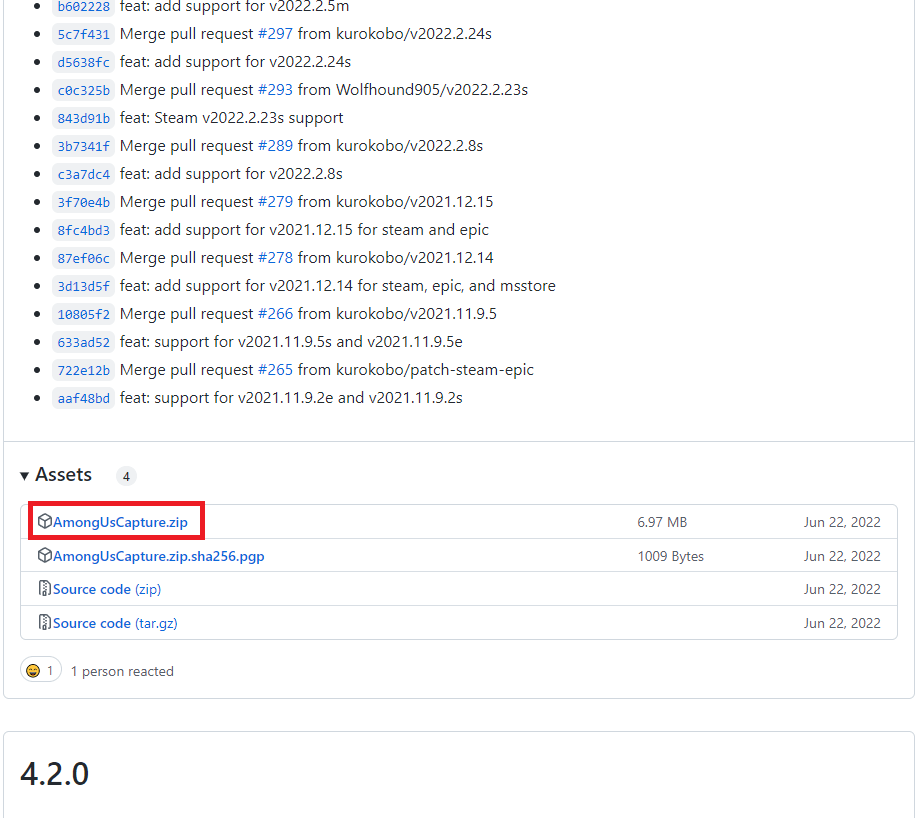Open pull request #297

tap(275, 34)
